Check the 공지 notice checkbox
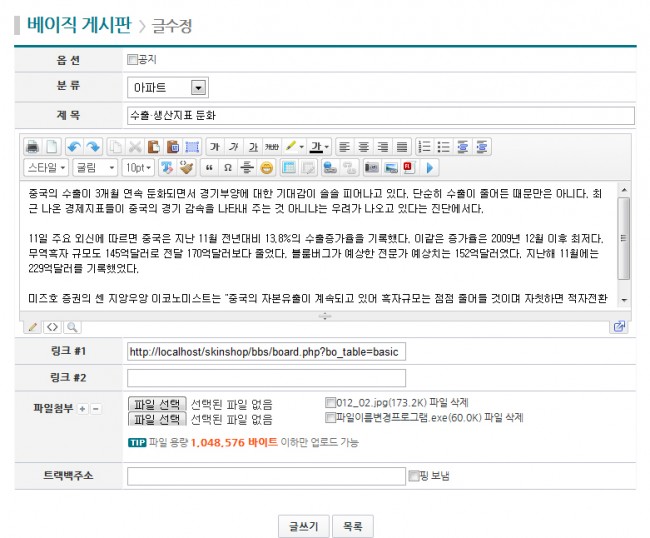650x538 pixels. (x=132, y=60)
